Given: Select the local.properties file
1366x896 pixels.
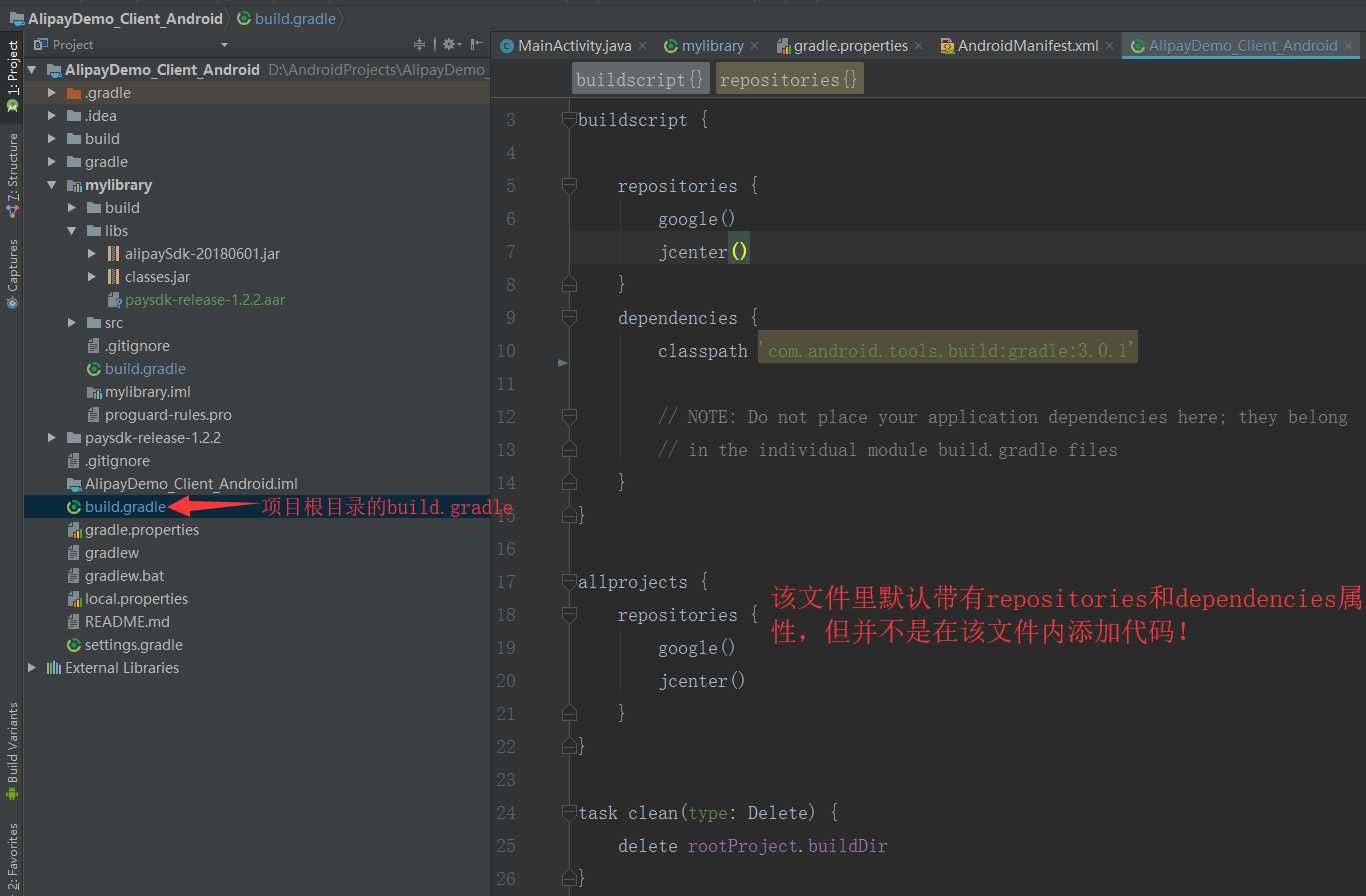Looking at the screenshot, I should (136, 599).
